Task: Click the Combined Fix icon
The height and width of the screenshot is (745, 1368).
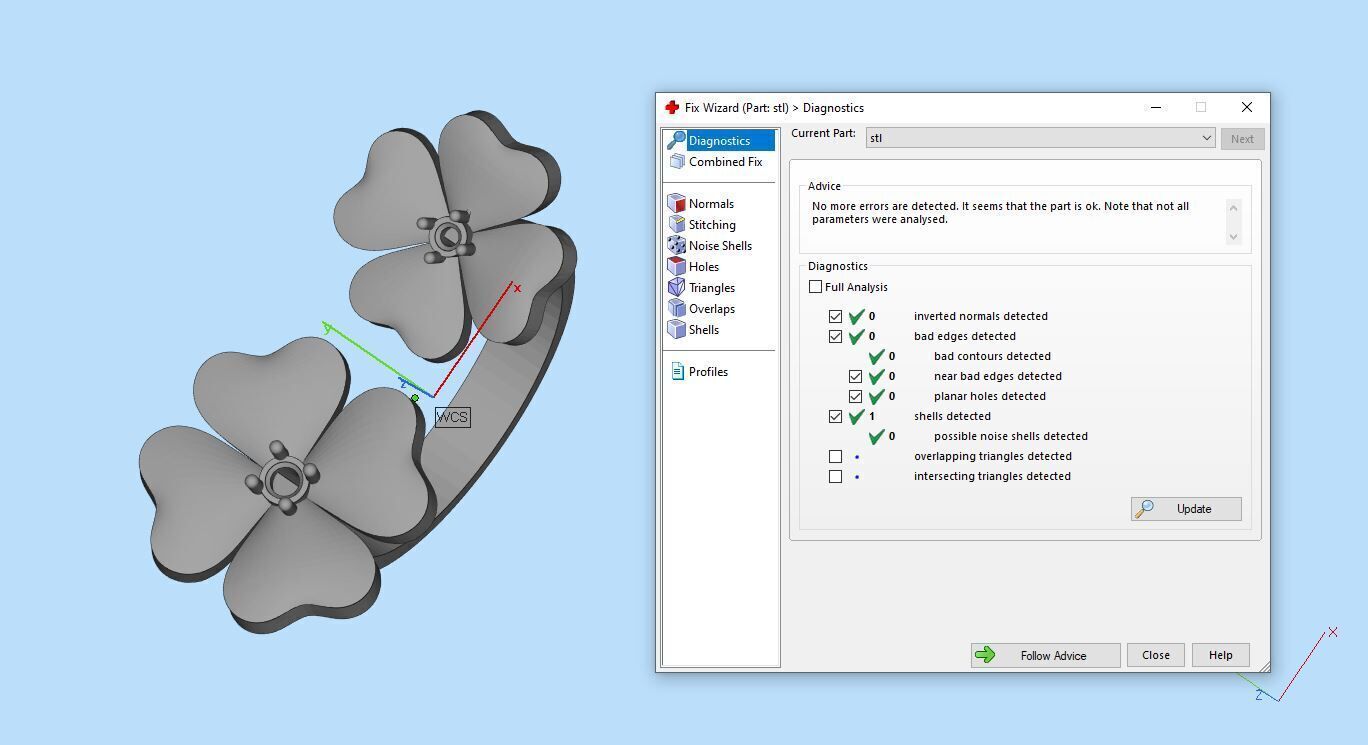Action: tap(677, 161)
